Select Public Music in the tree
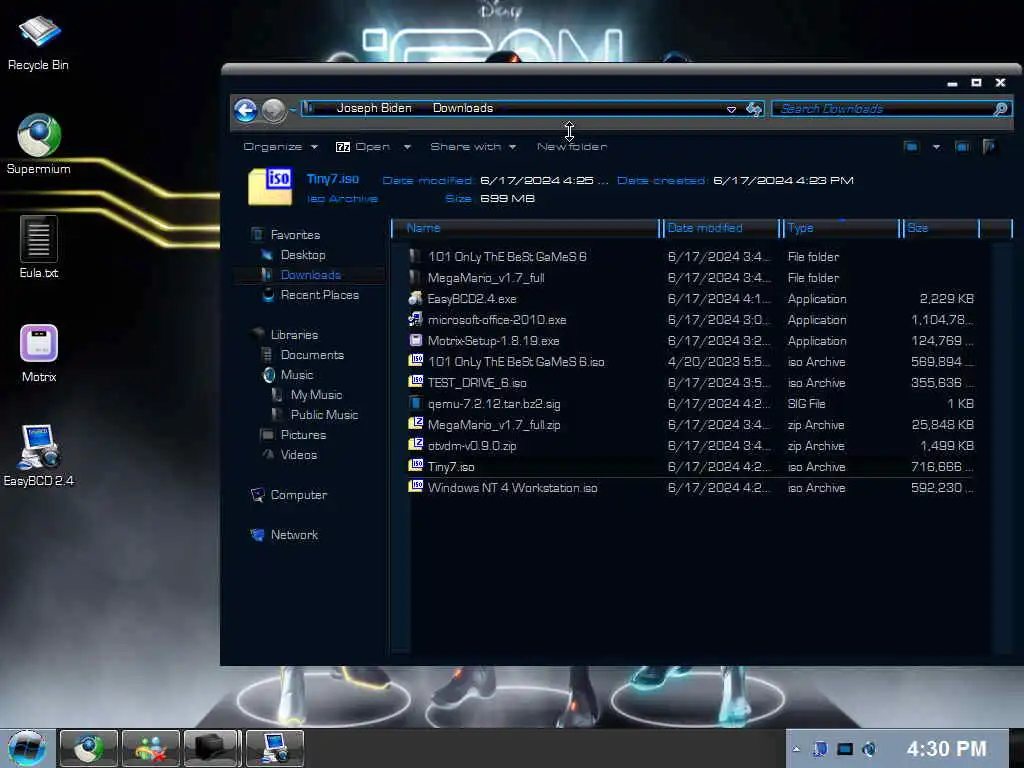Viewport: 1024px width, 768px height. pos(324,415)
